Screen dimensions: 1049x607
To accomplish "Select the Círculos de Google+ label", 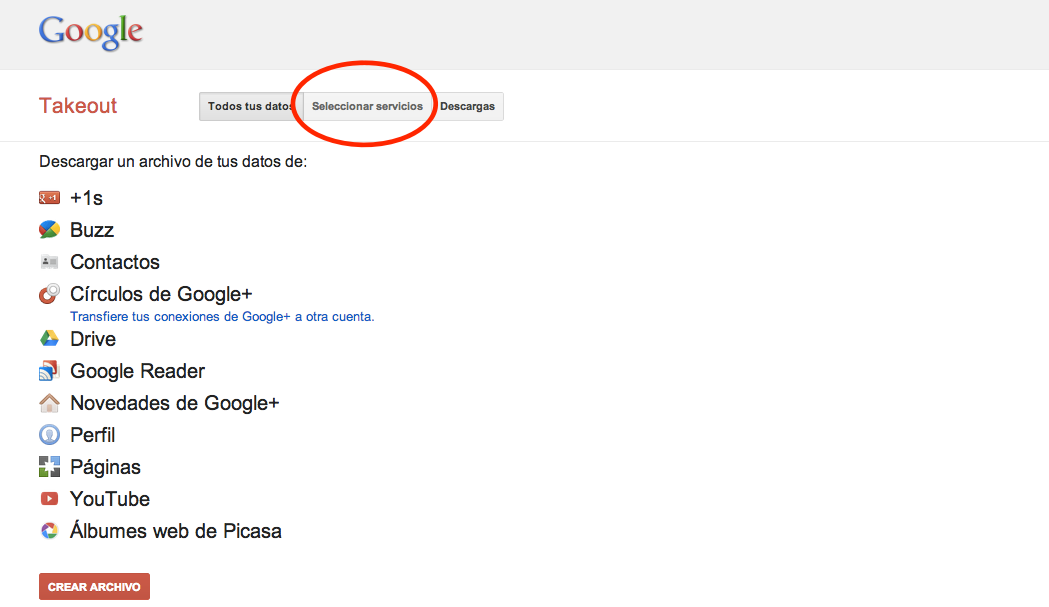I will (x=161, y=294).
